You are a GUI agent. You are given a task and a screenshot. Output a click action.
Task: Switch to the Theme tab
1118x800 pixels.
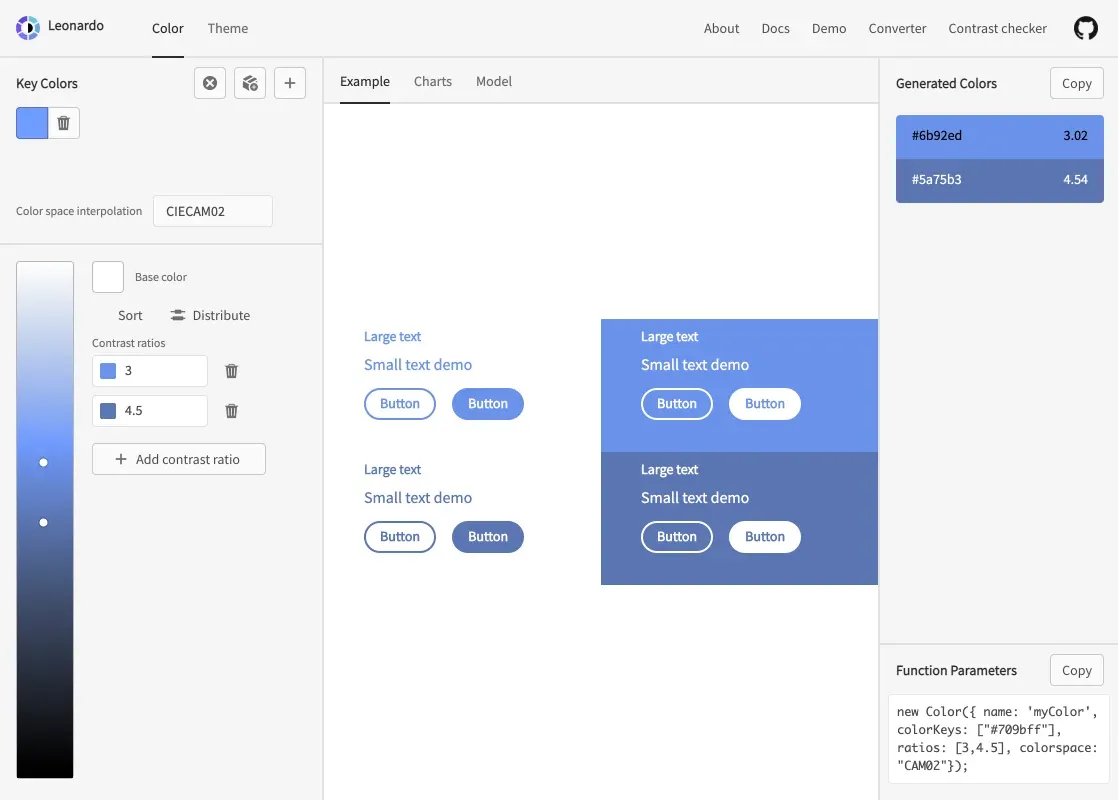coord(228,28)
